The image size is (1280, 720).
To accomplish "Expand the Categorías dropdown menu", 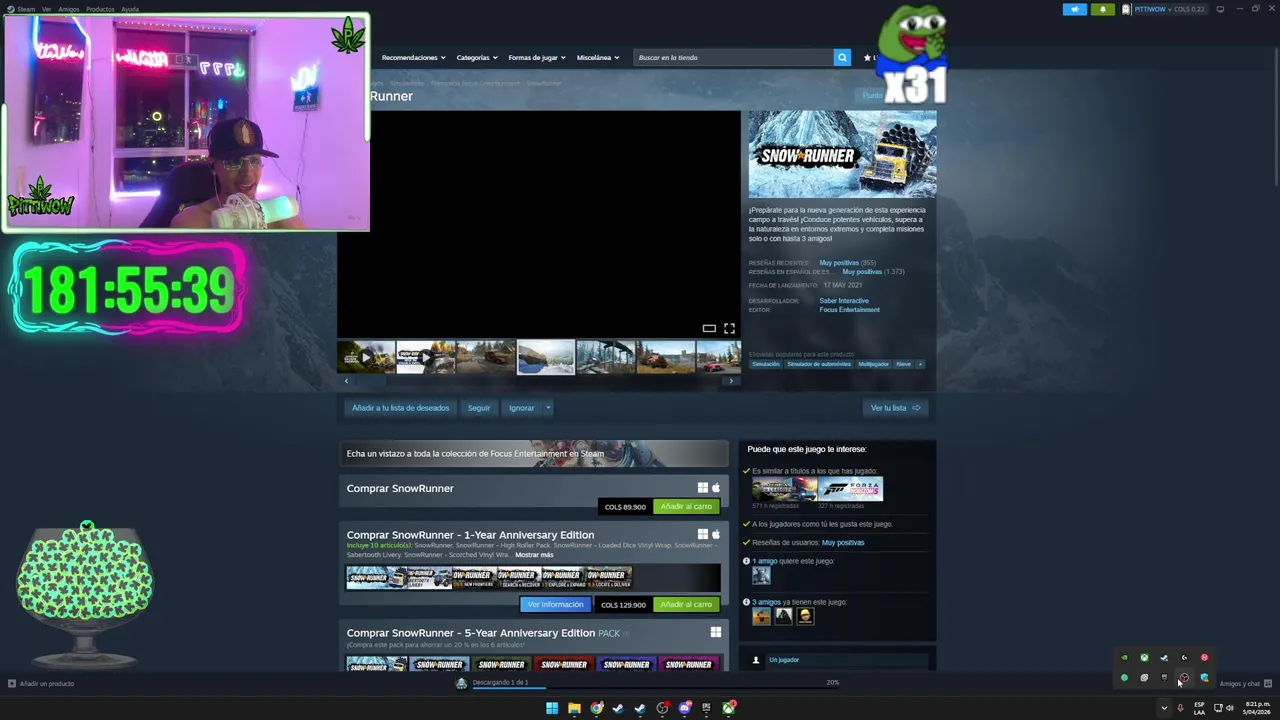I will (x=477, y=58).
